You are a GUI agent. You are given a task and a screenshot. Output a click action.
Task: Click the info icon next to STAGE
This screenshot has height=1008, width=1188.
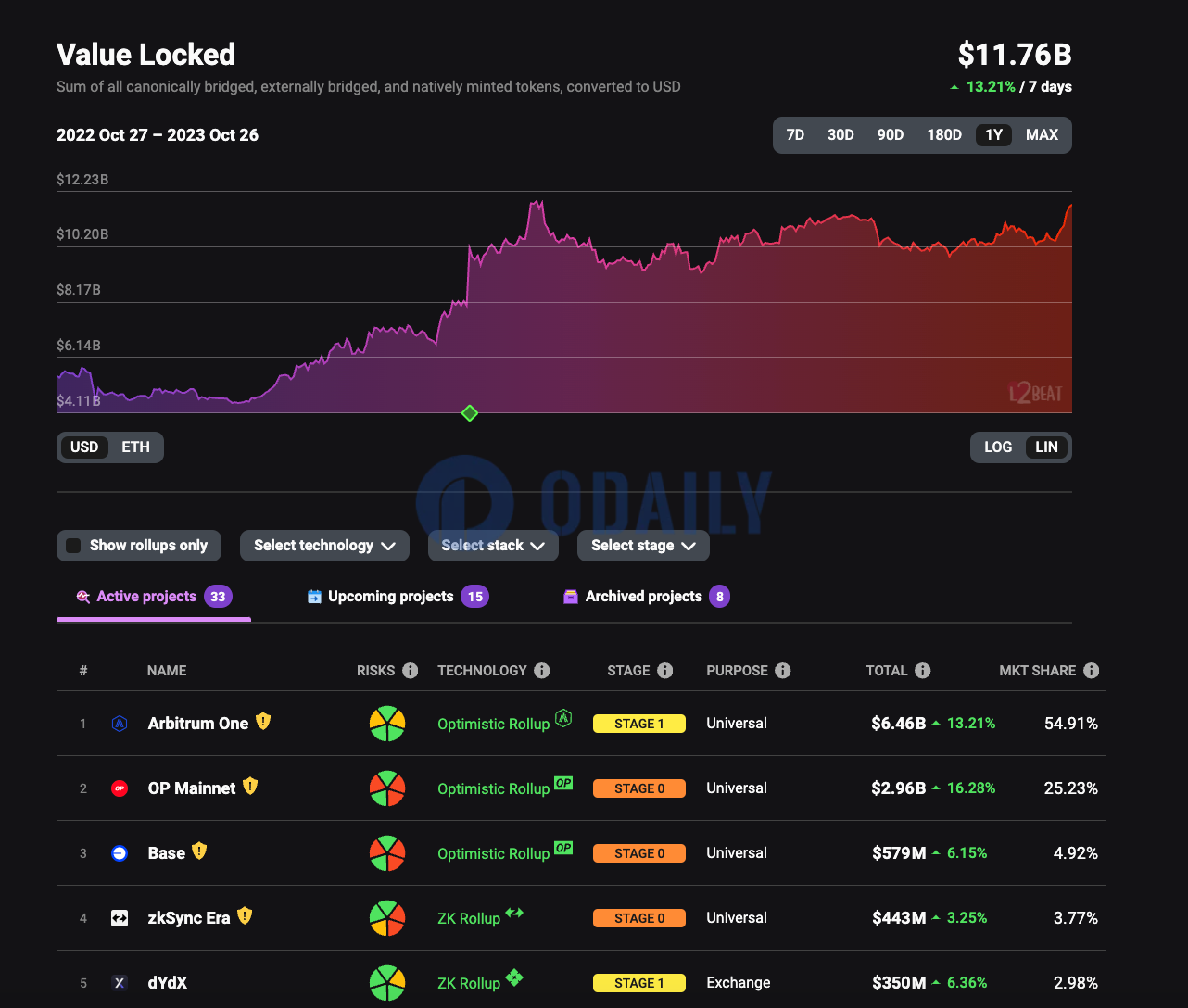tap(664, 671)
